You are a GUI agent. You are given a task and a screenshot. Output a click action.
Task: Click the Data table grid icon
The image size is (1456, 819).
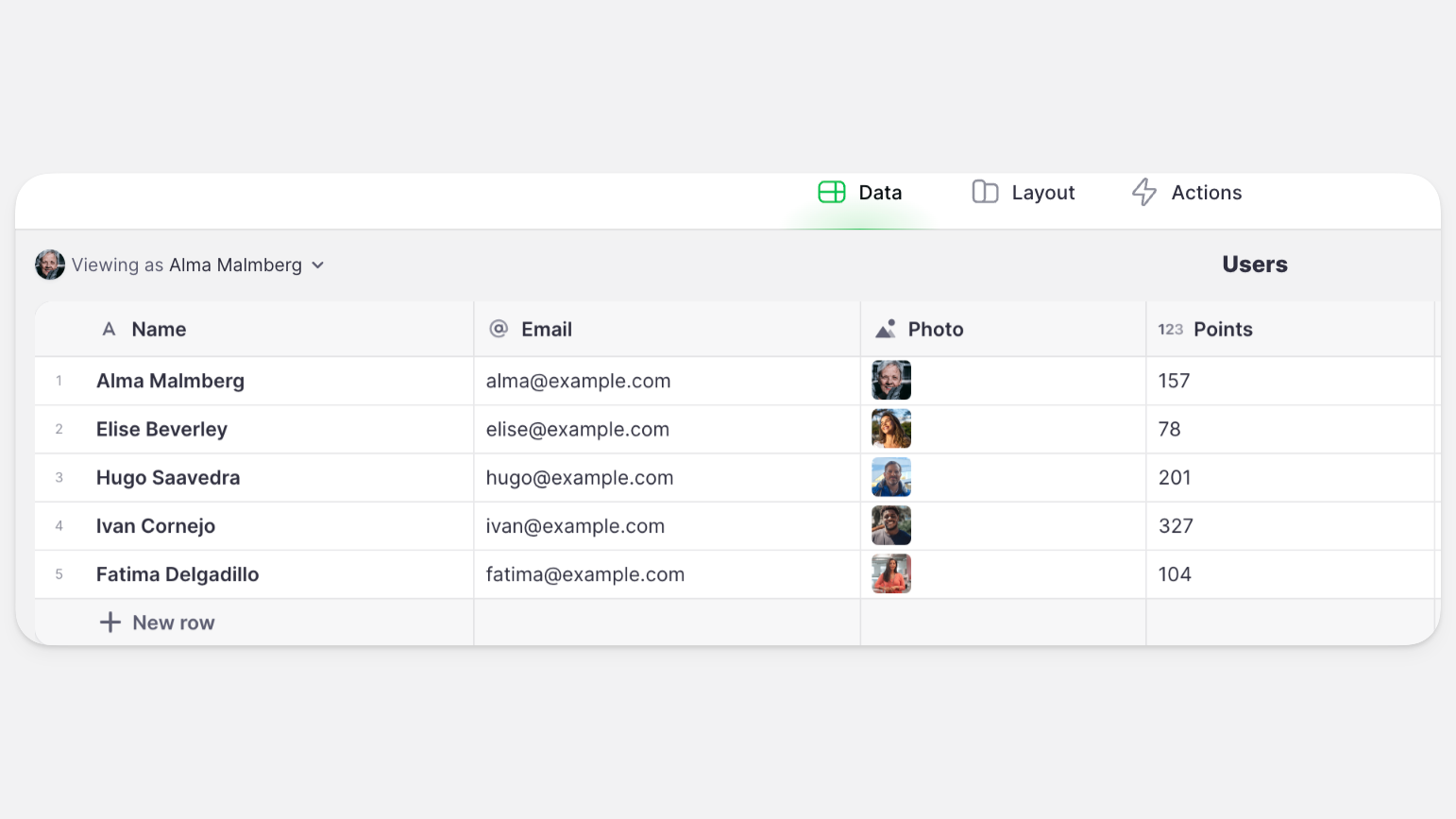coord(831,193)
